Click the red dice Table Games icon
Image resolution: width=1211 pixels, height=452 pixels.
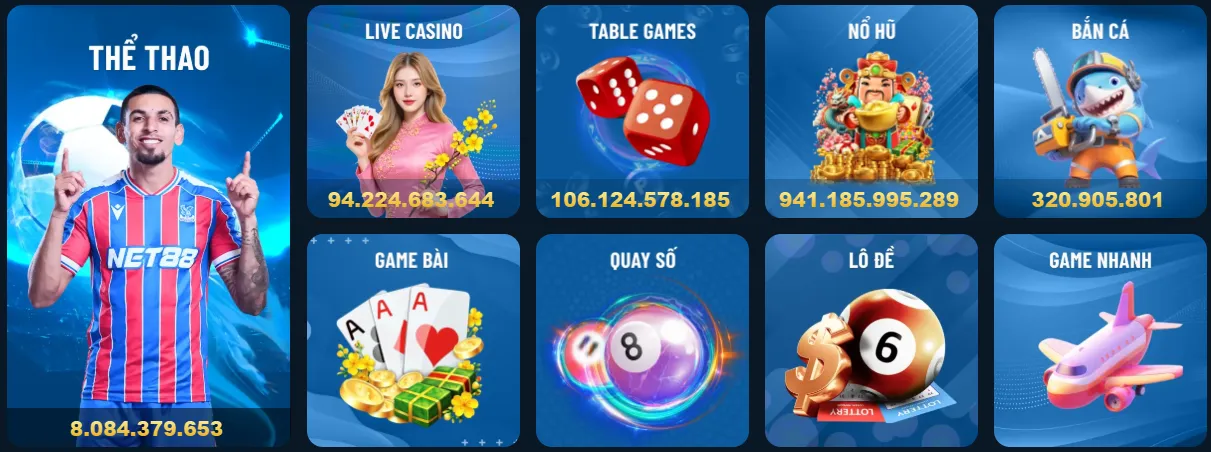point(643,109)
